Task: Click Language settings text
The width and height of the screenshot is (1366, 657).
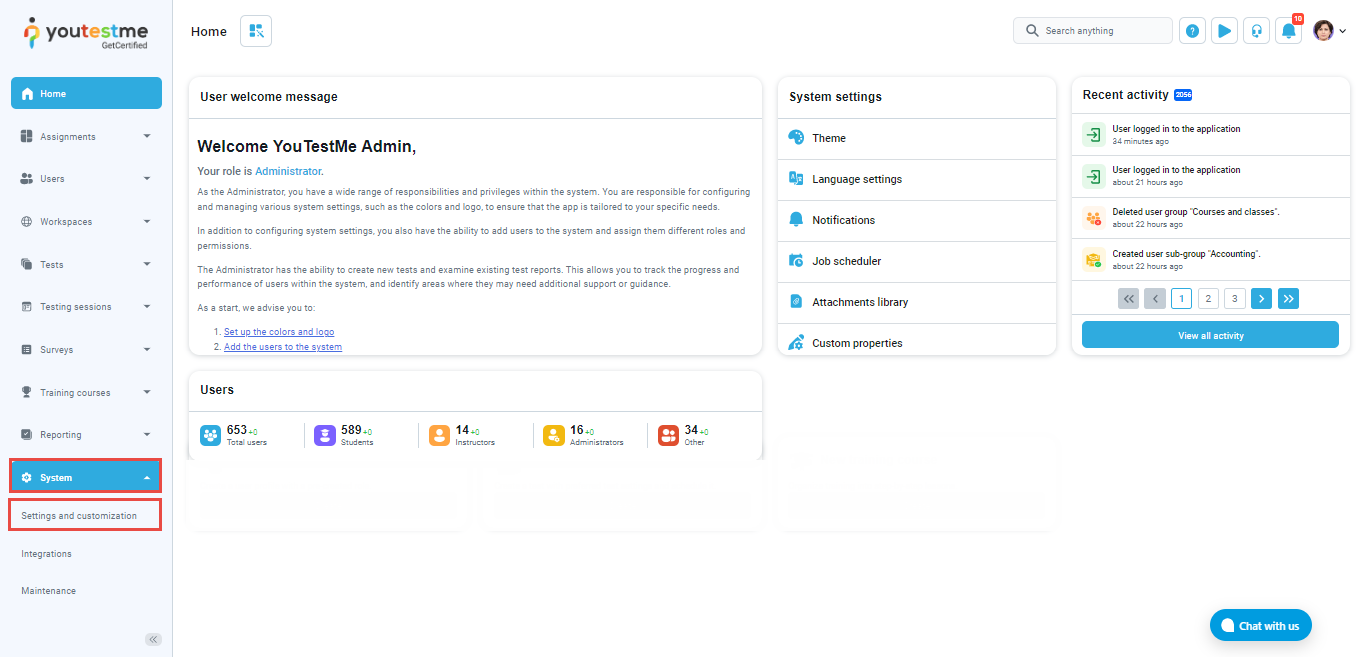Action: coord(857,179)
